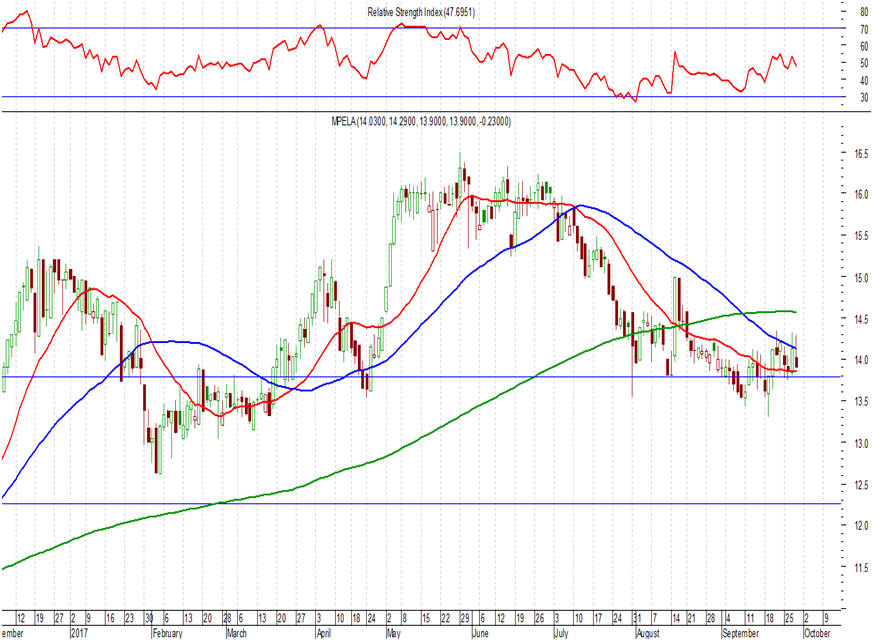Select the 2017 year label
Viewport: 873px width, 641px height.
[80, 634]
